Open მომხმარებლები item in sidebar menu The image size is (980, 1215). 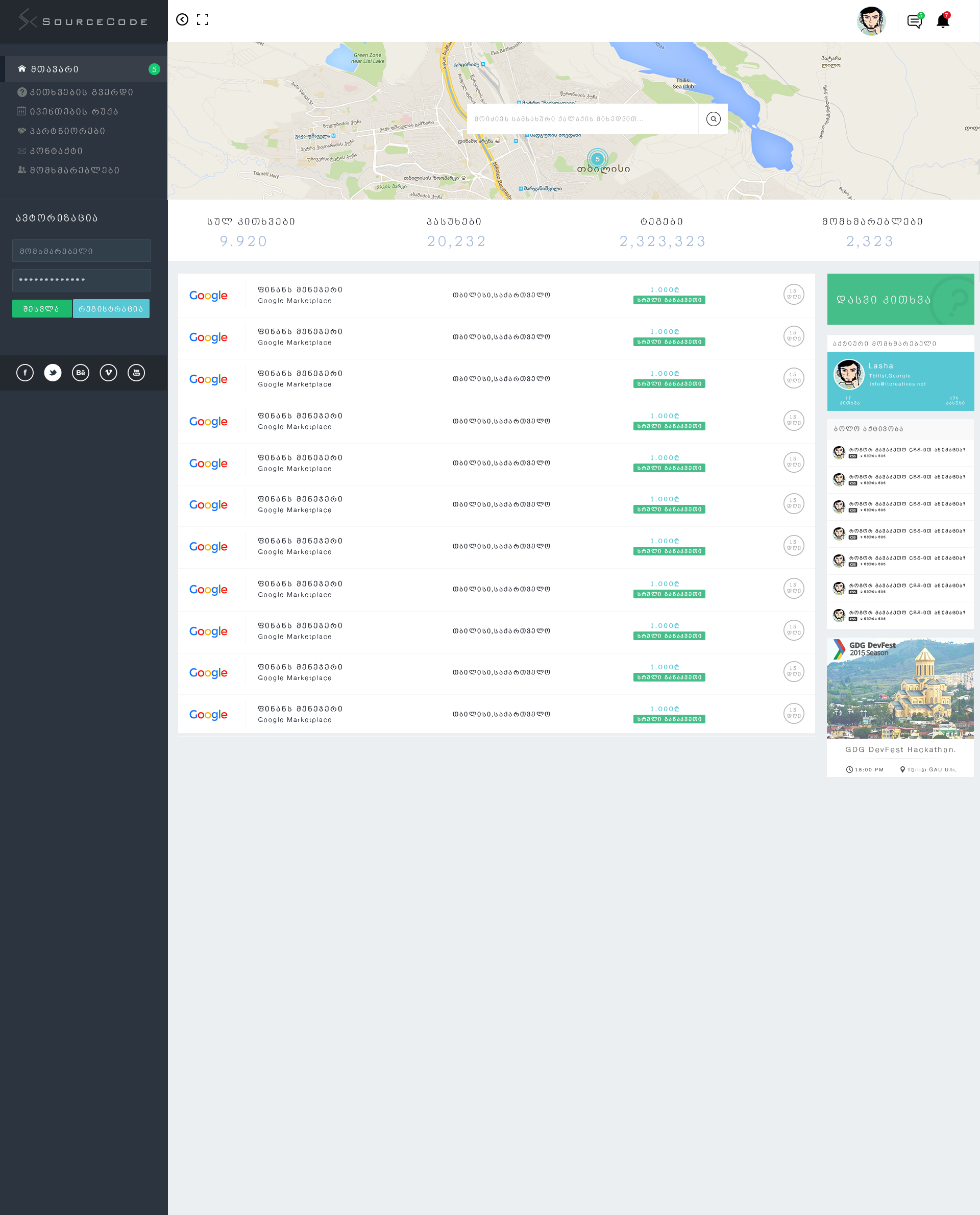pyautogui.click(x=74, y=170)
